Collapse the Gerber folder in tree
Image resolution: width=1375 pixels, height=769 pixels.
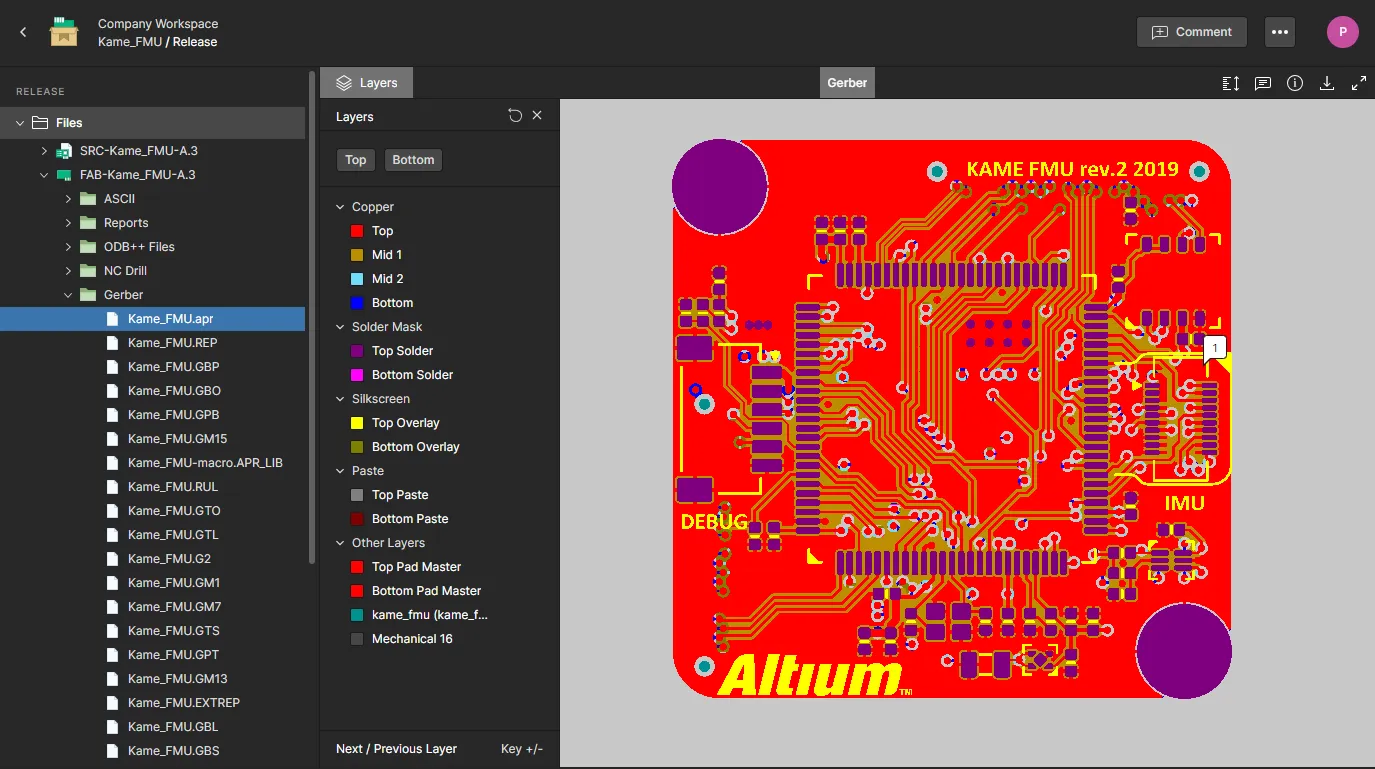(68, 295)
